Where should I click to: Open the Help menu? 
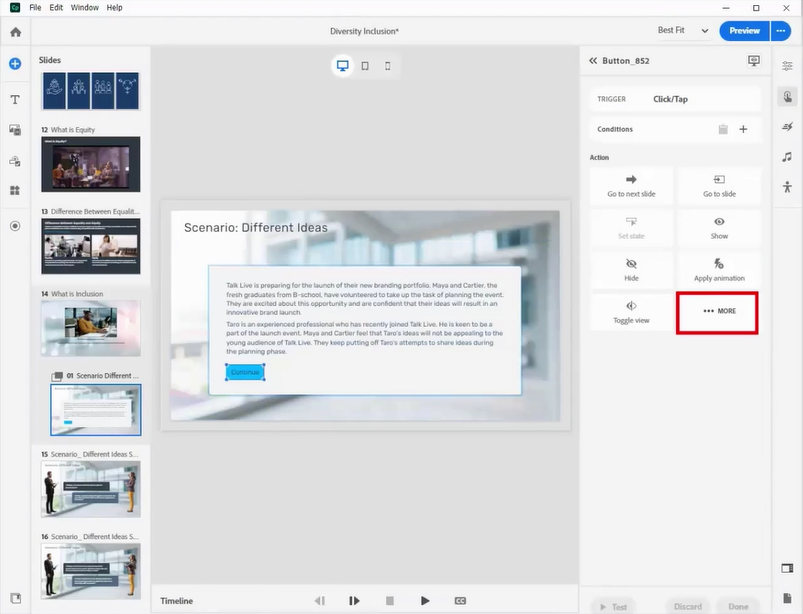114,8
